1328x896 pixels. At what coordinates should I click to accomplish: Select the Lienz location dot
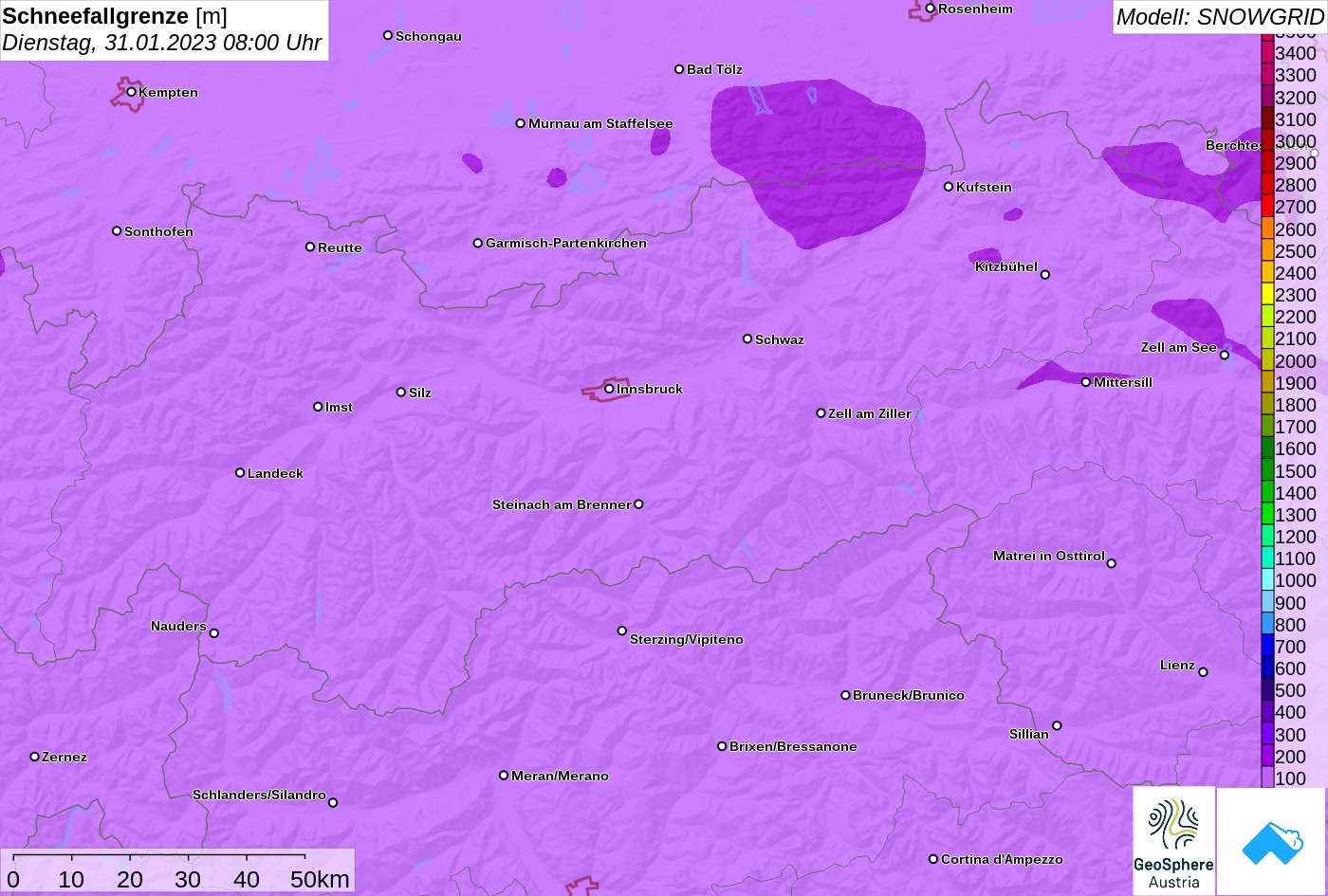1203,672
